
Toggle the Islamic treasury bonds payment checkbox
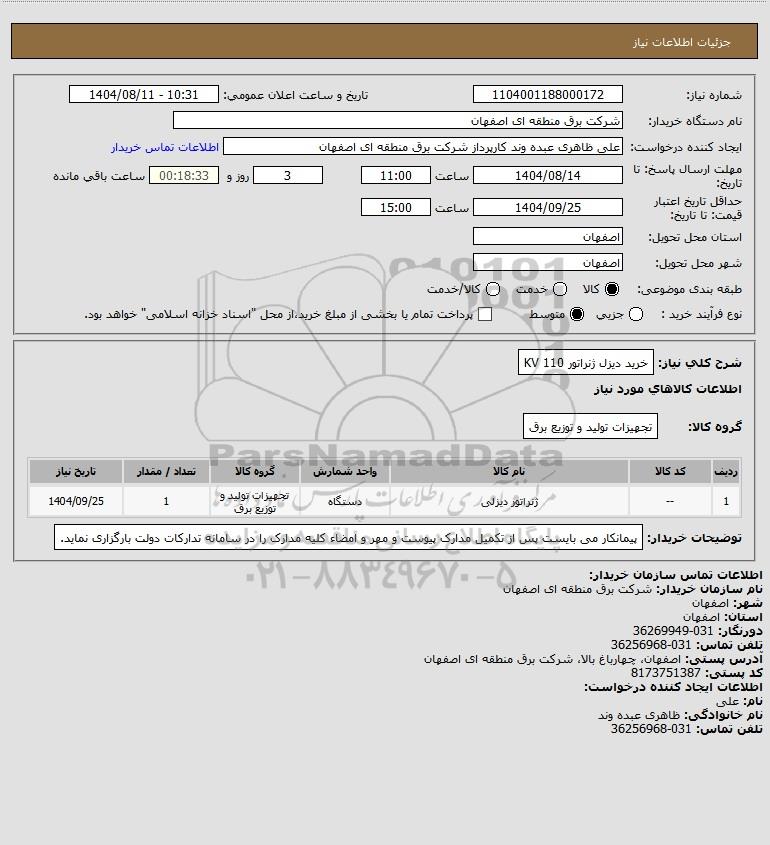pyautogui.click(x=485, y=314)
